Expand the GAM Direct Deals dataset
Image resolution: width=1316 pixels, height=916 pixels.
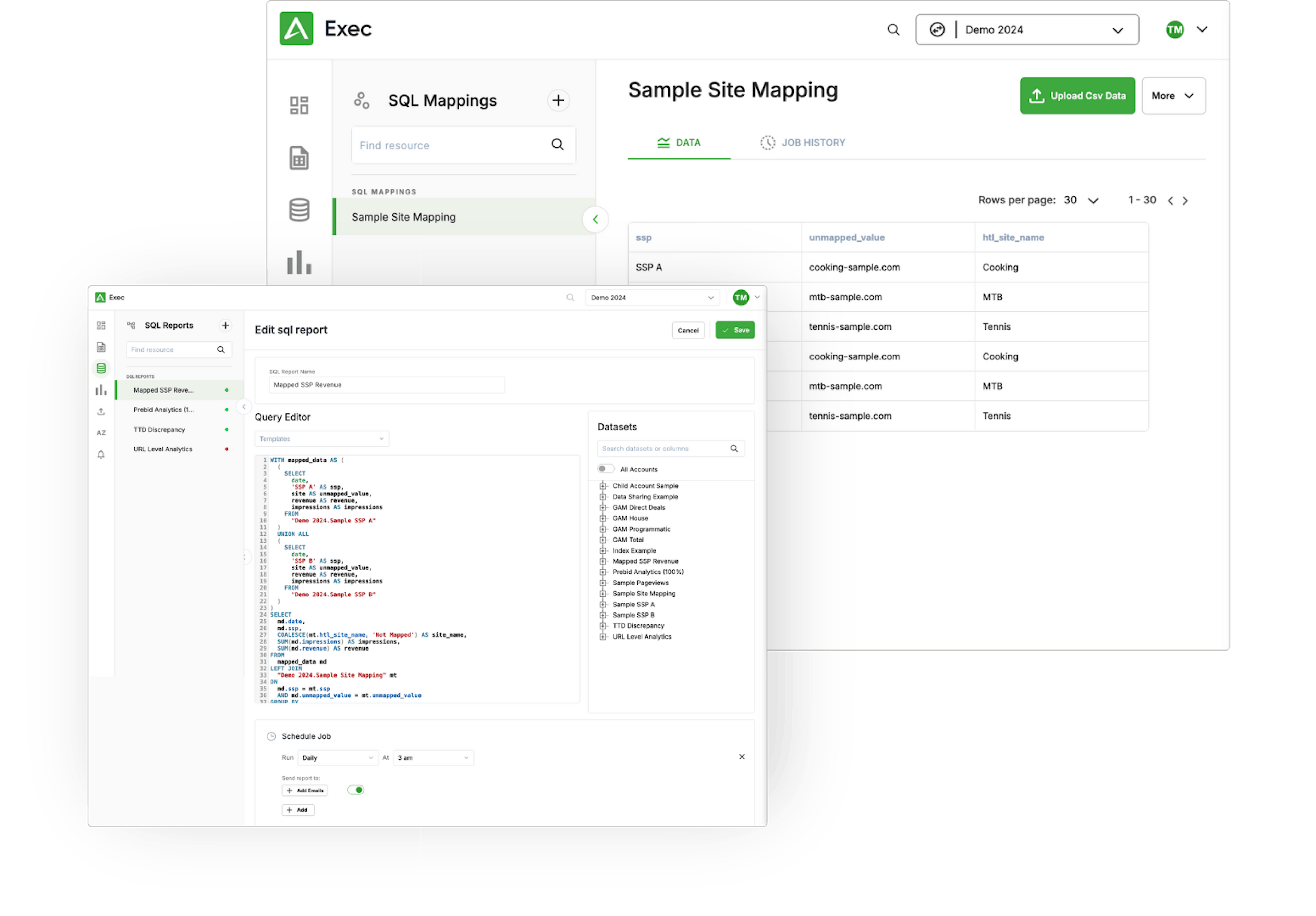[x=602, y=508]
